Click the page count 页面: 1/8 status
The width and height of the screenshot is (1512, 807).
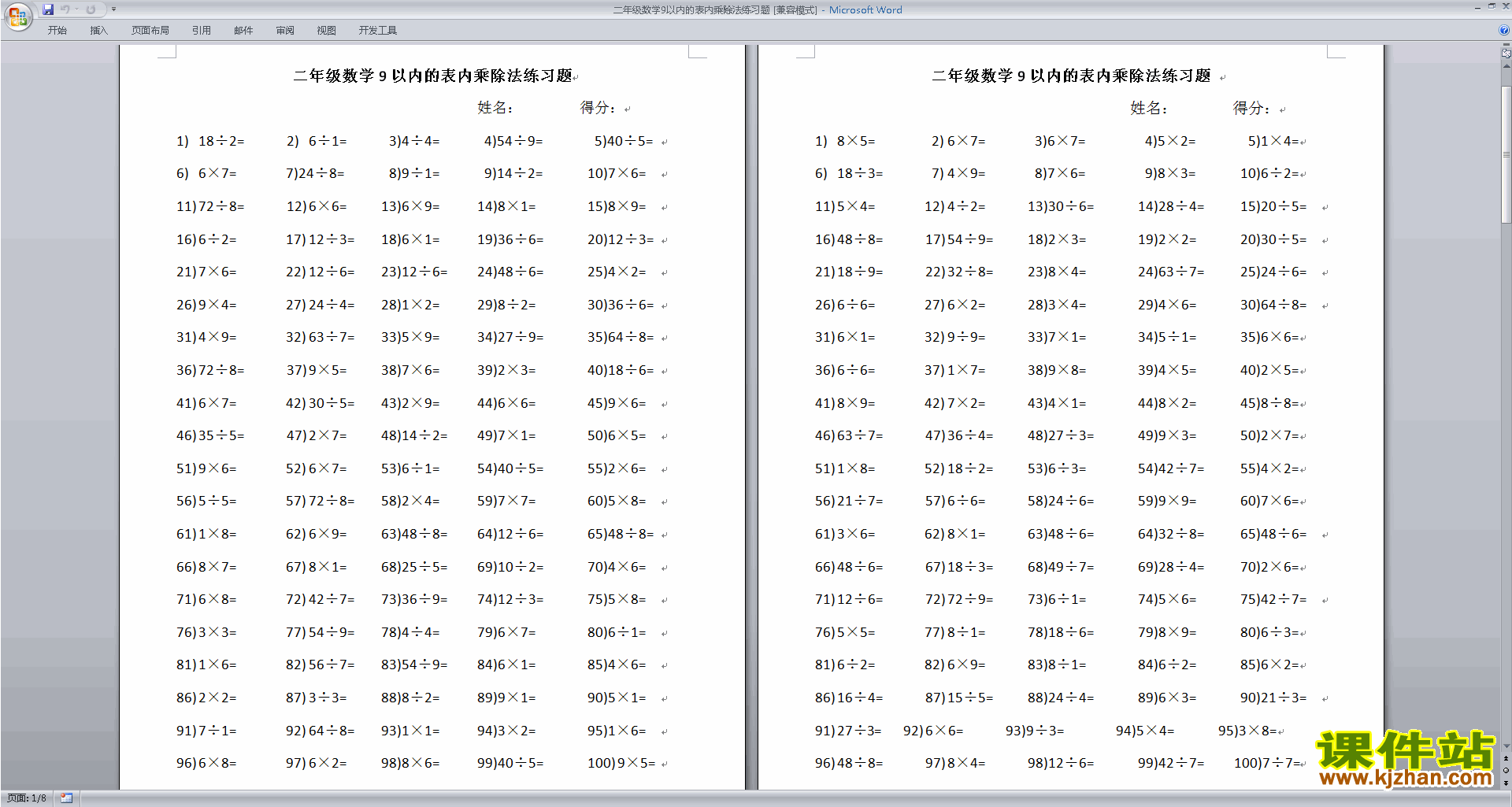(27, 798)
